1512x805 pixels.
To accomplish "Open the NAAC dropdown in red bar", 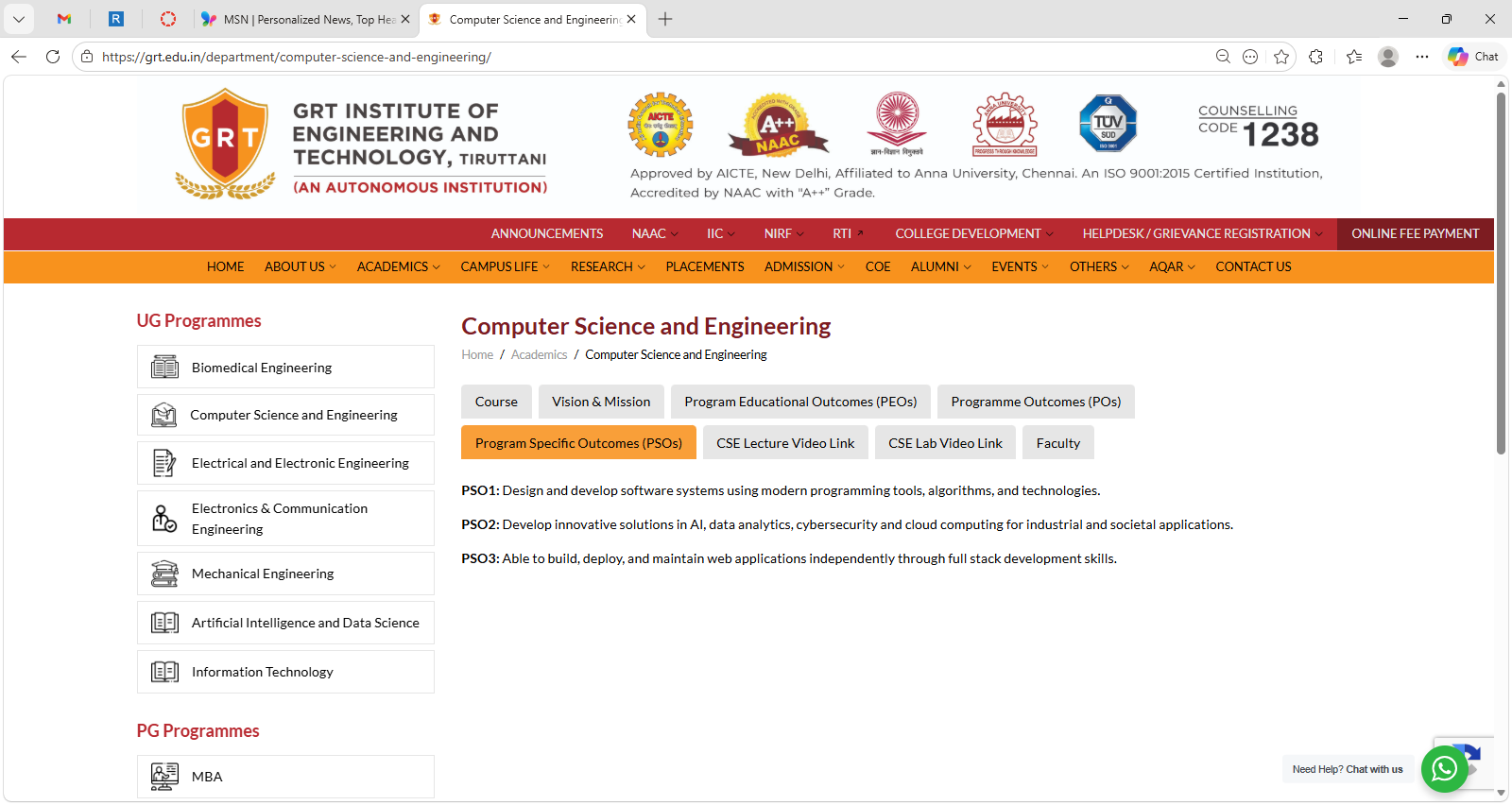I will tap(655, 234).
